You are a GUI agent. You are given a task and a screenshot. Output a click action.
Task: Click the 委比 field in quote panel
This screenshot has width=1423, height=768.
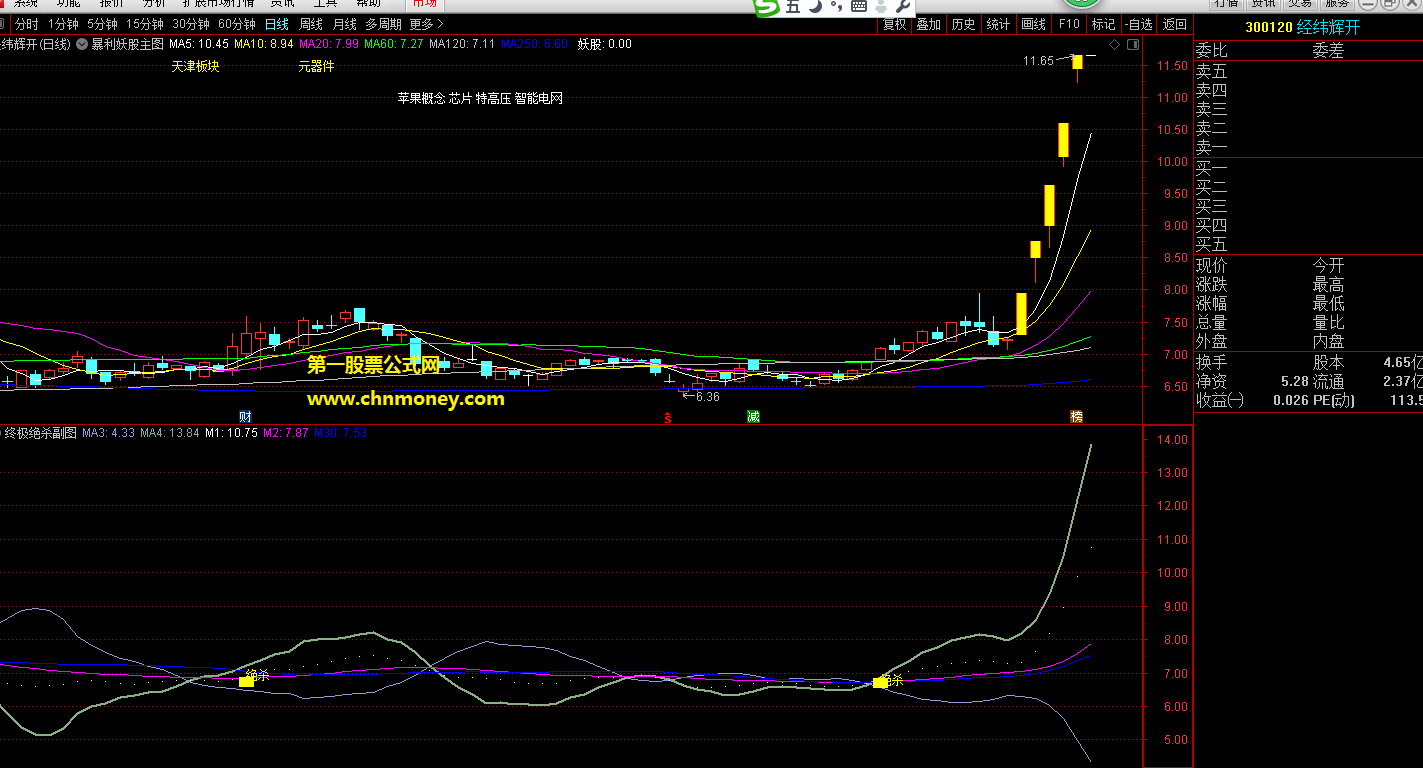[1212, 51]
